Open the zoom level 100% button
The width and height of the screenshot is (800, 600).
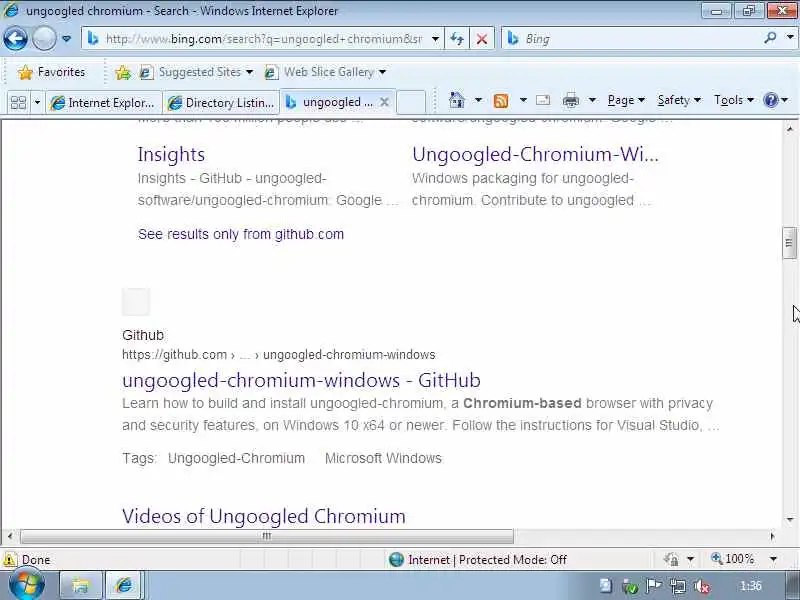pyautogui.click(x=733, y=559)
